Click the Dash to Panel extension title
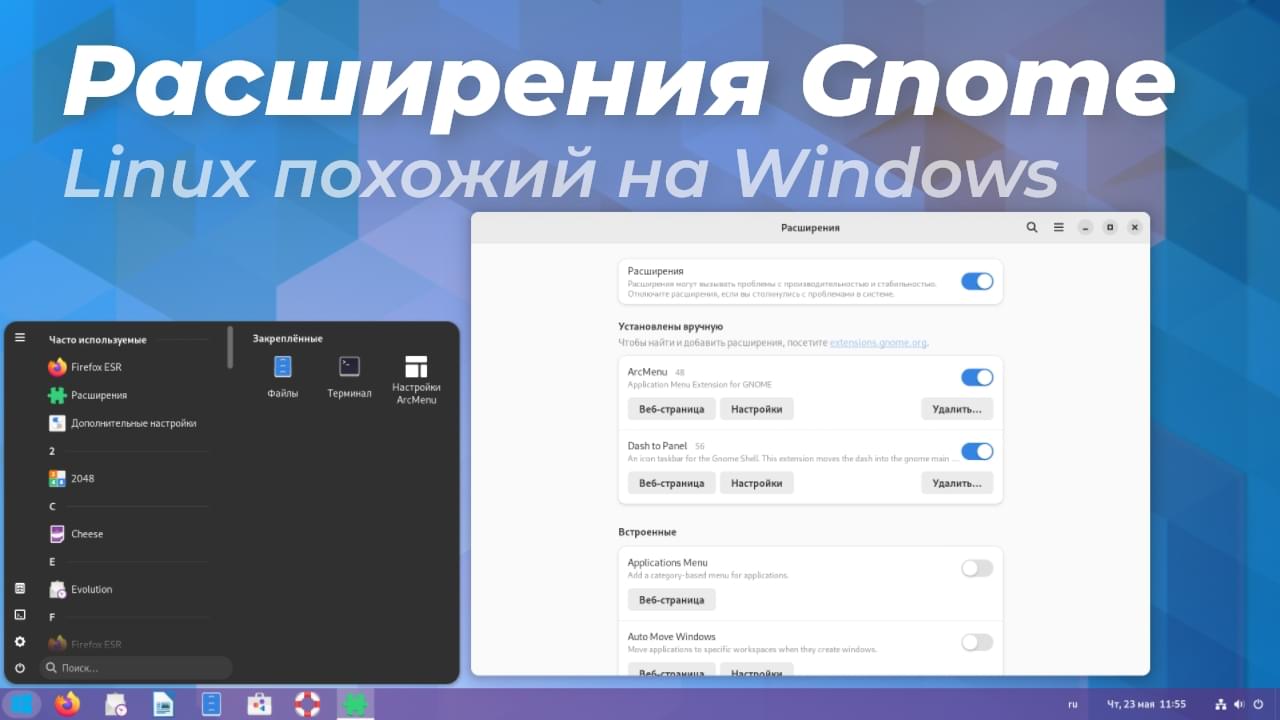Screen dimensions: 1280x720 657,446
